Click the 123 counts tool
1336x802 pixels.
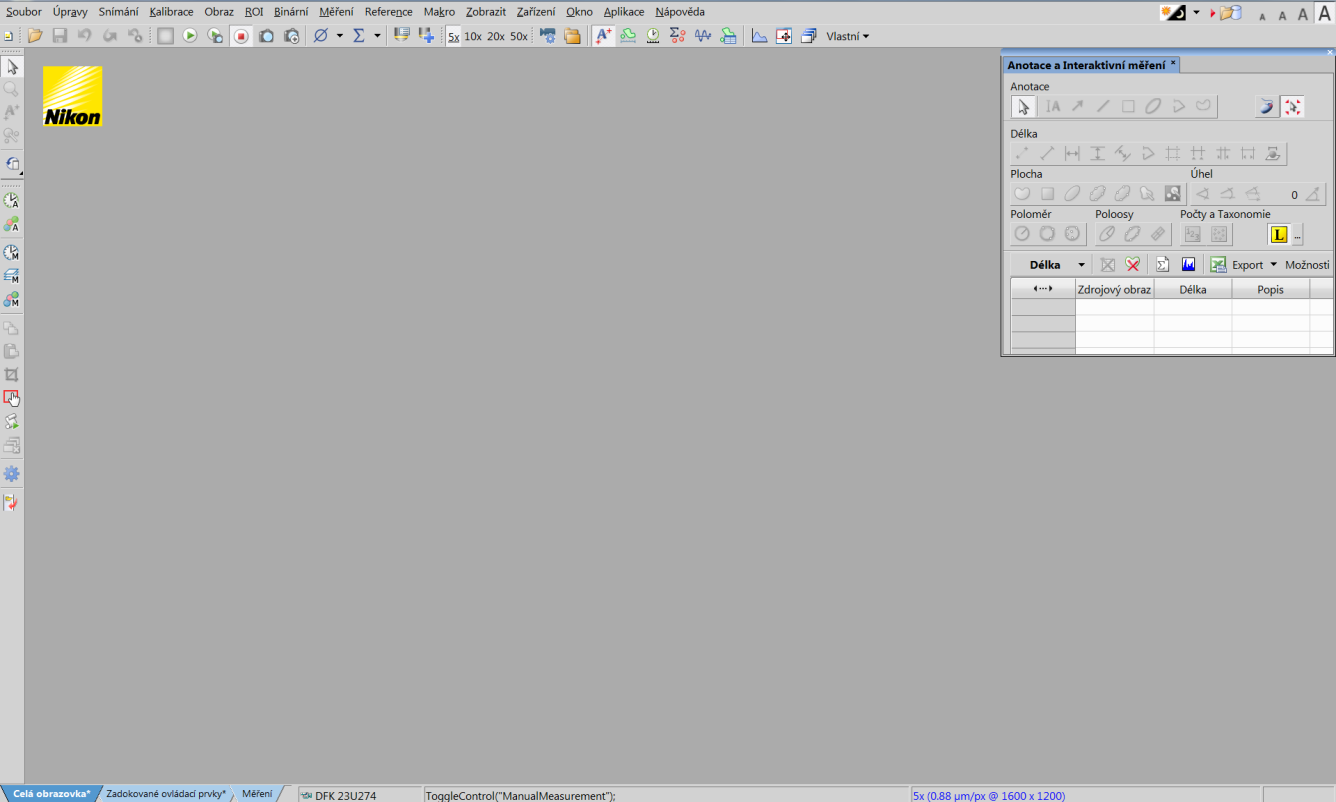click(x=1192, y=234)
